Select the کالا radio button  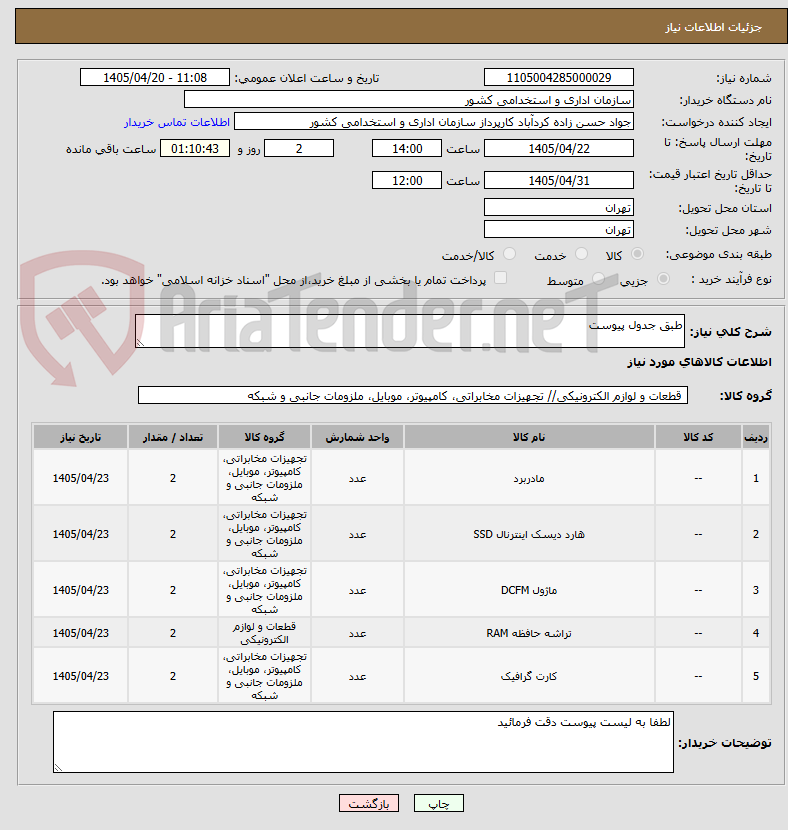(x=638, y=254)
